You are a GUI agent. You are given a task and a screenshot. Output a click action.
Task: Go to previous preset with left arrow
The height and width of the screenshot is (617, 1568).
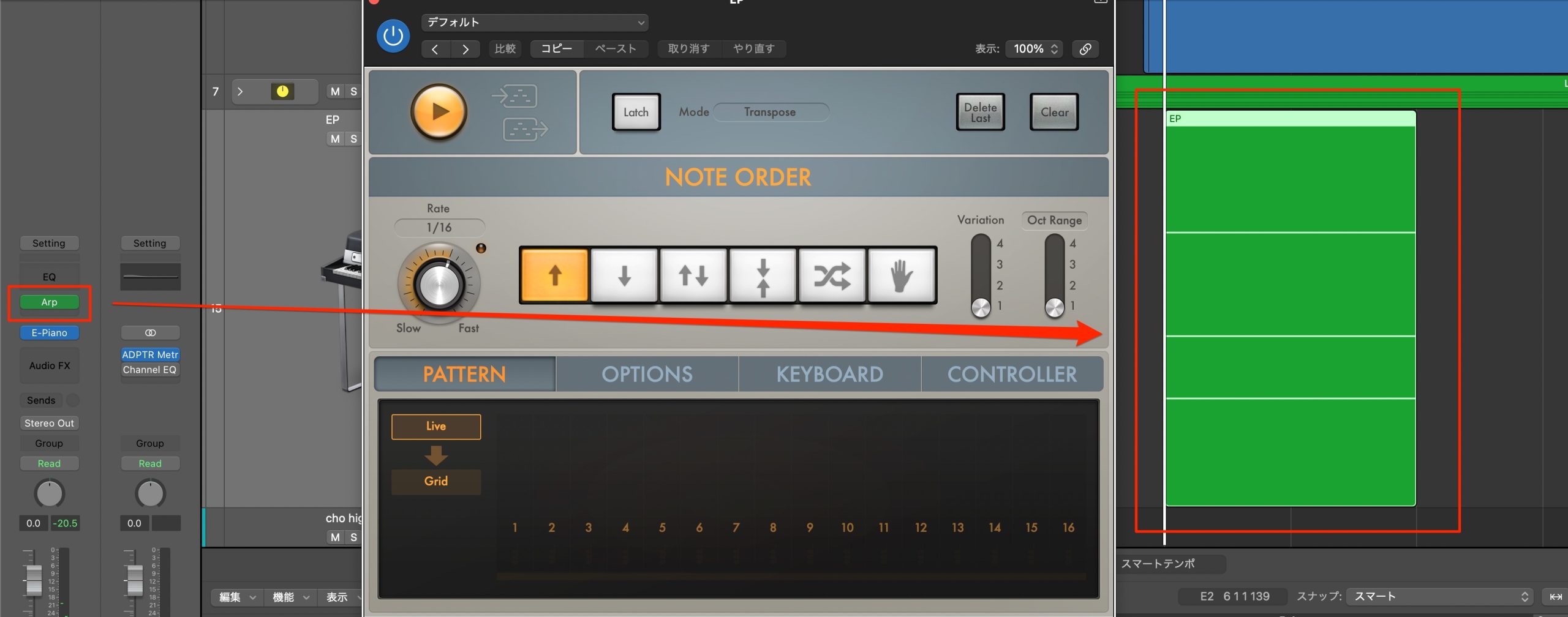pos(435,49)
